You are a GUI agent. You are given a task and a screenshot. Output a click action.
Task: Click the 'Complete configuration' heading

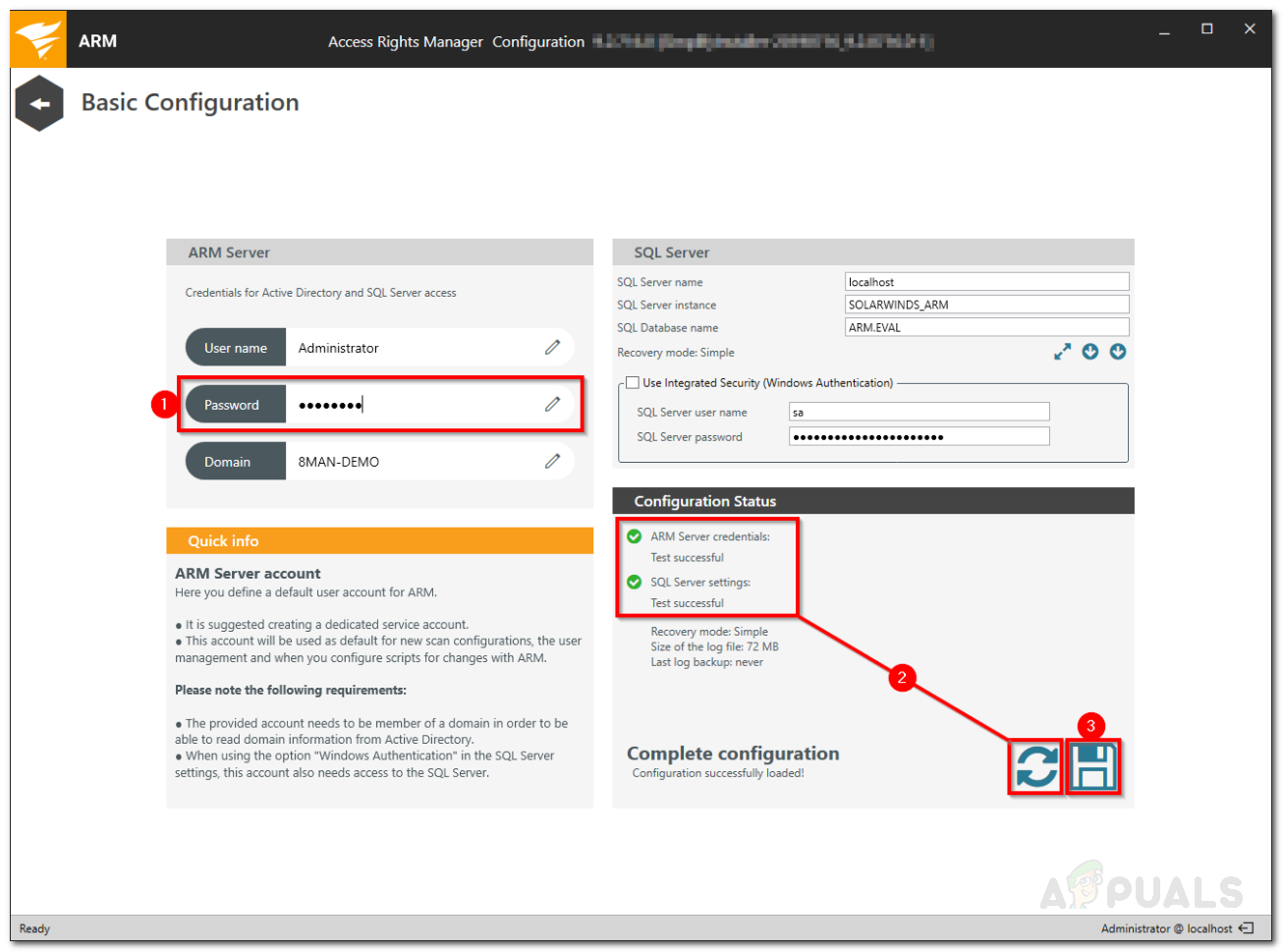733,754
